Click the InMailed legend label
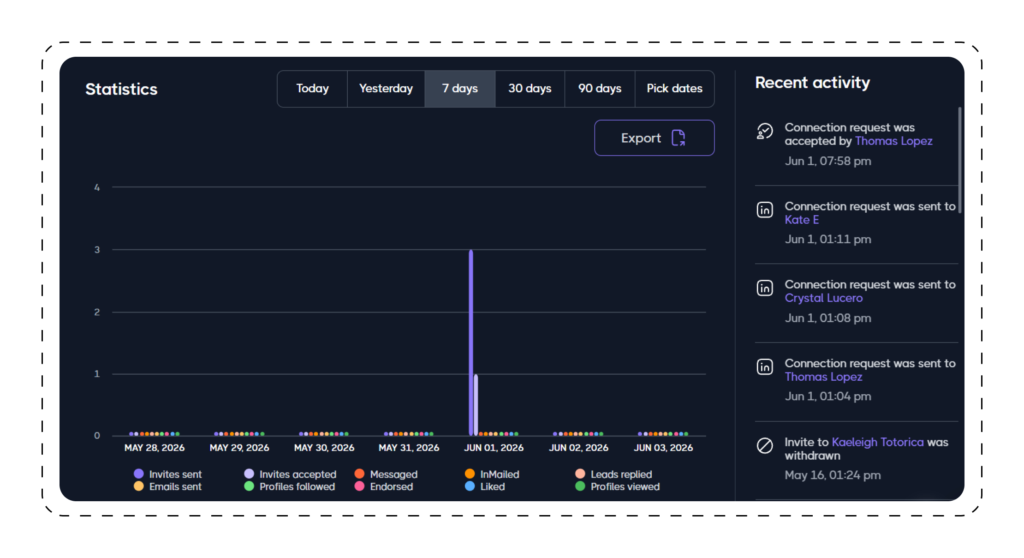Image resolution: width=1024 pixels, height=558 pixels. (x=500, y=474)
